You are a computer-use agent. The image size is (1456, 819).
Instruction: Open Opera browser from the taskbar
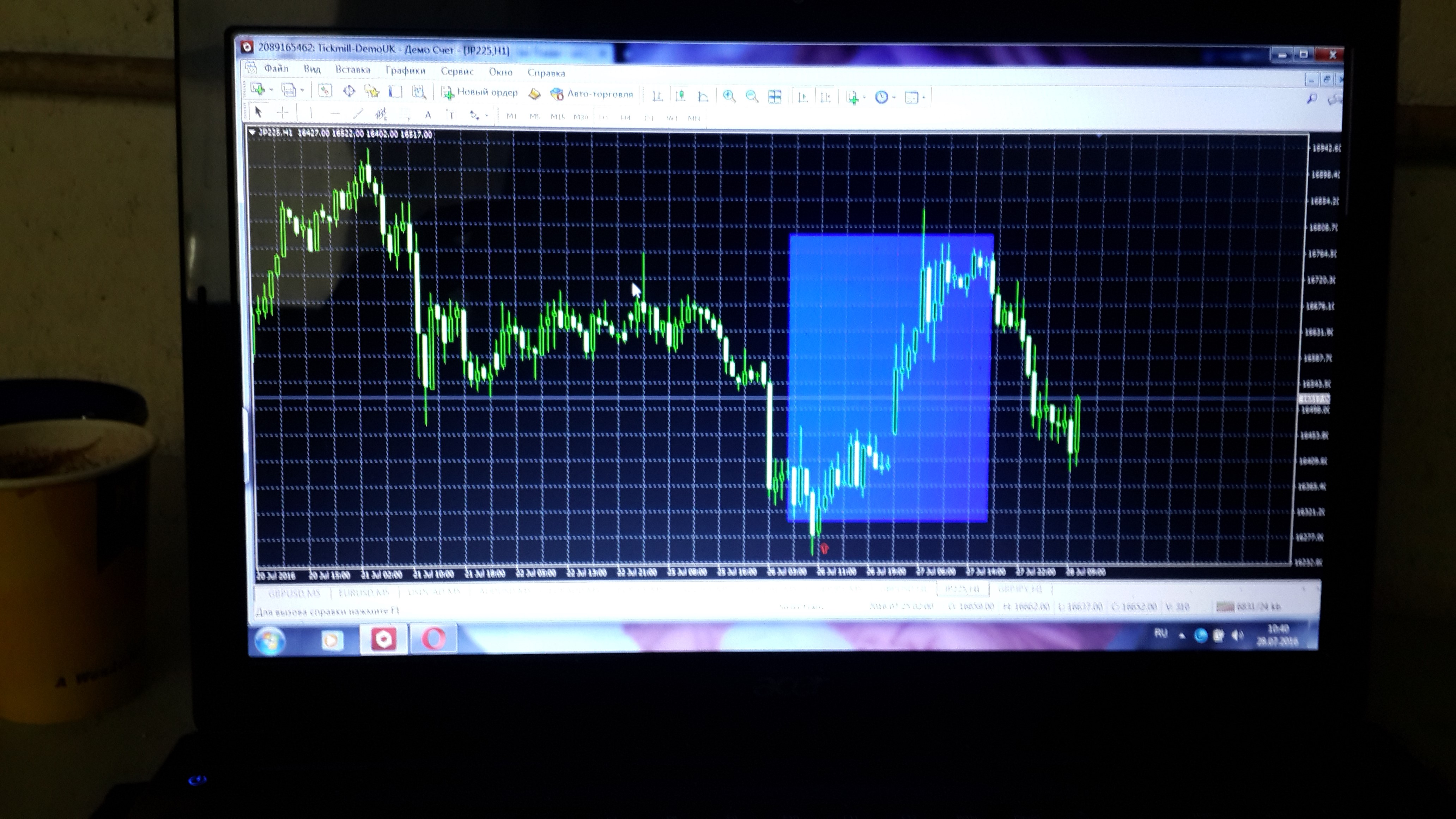point(433,639)
